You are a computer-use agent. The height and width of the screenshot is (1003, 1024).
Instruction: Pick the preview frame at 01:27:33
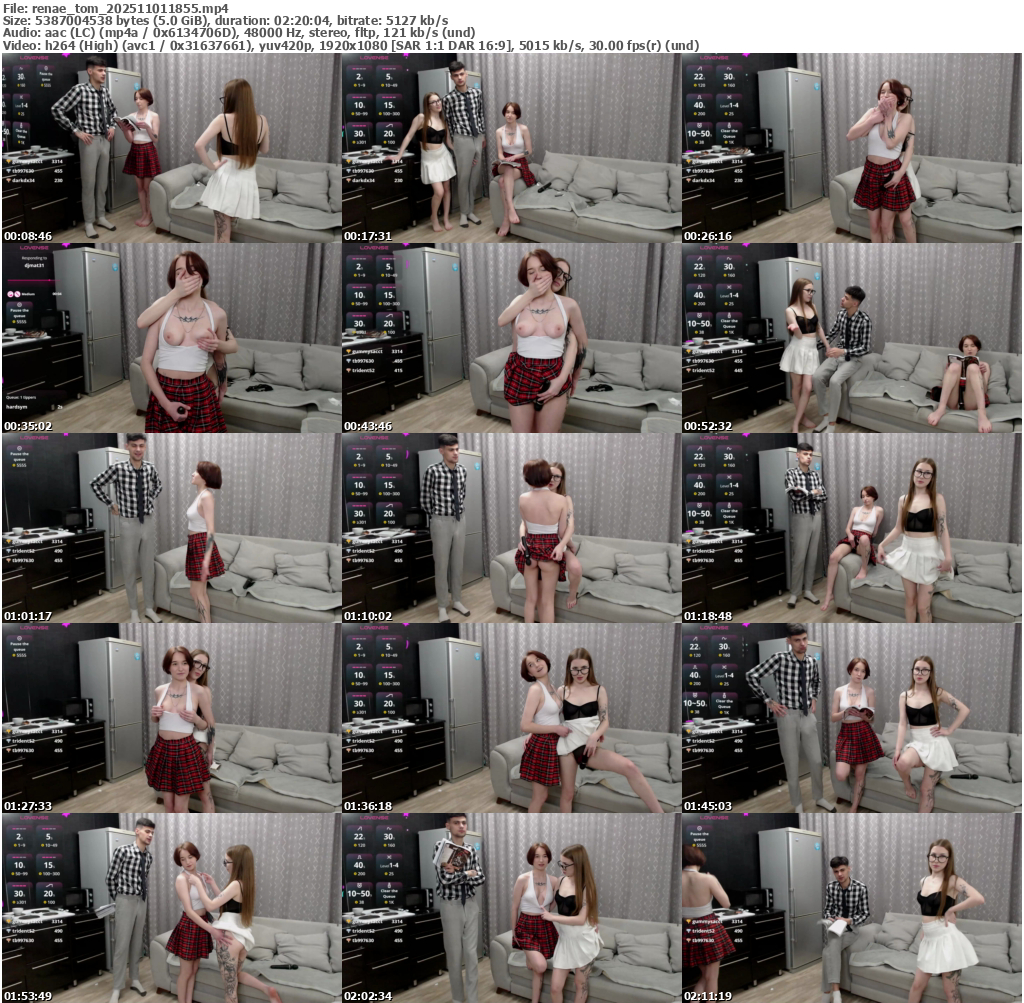tap(171, 718)
